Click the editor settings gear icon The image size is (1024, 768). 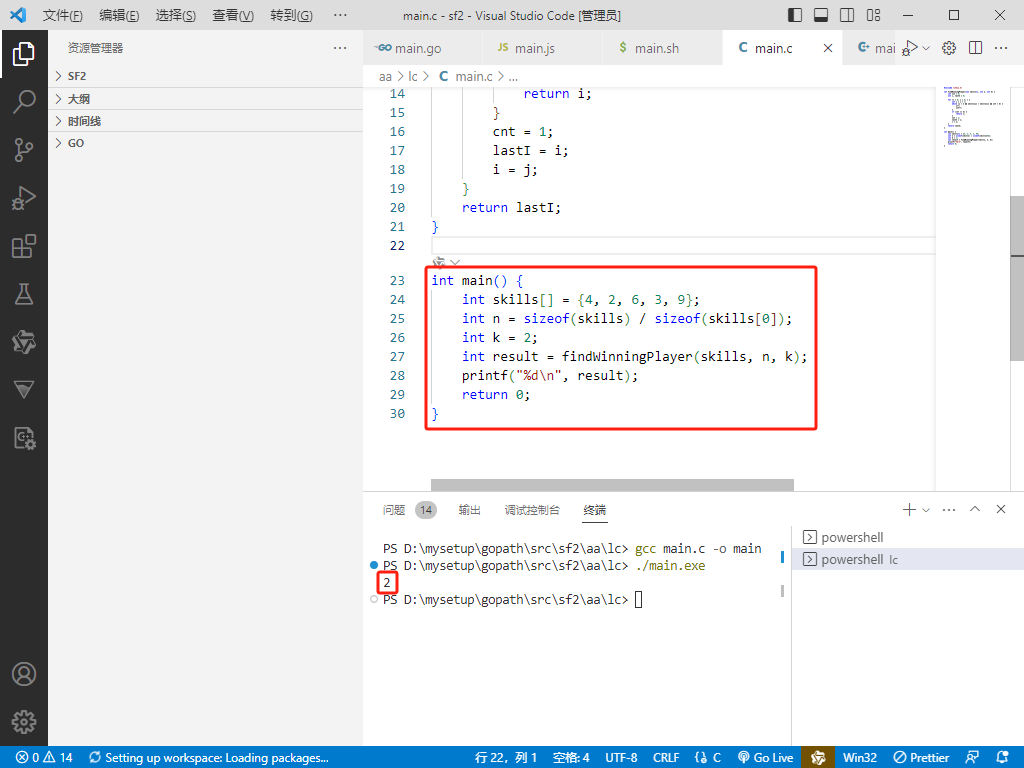pos(949,48)
